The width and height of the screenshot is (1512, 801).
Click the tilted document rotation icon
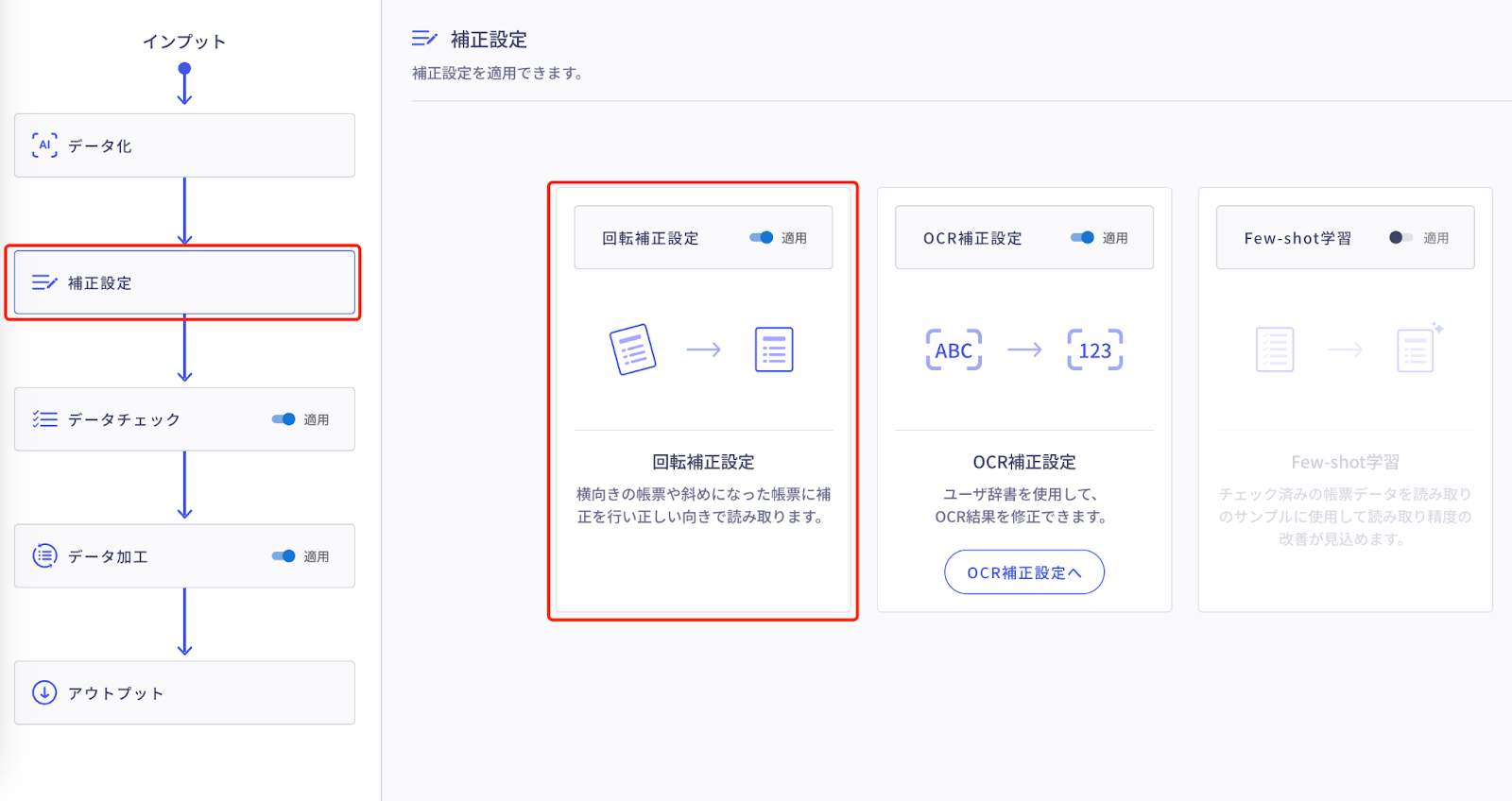click(x=632, y=349)
